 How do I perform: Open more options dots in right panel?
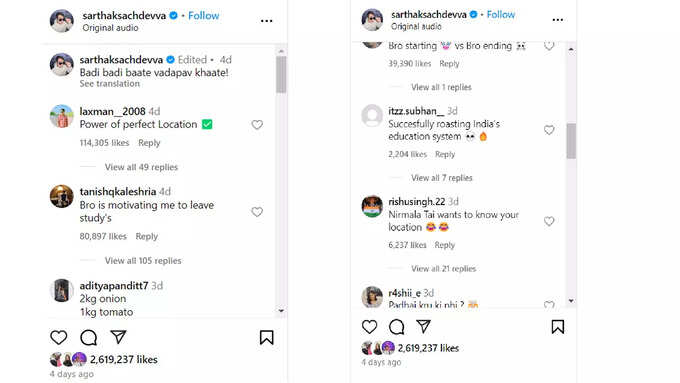(558, 20)
